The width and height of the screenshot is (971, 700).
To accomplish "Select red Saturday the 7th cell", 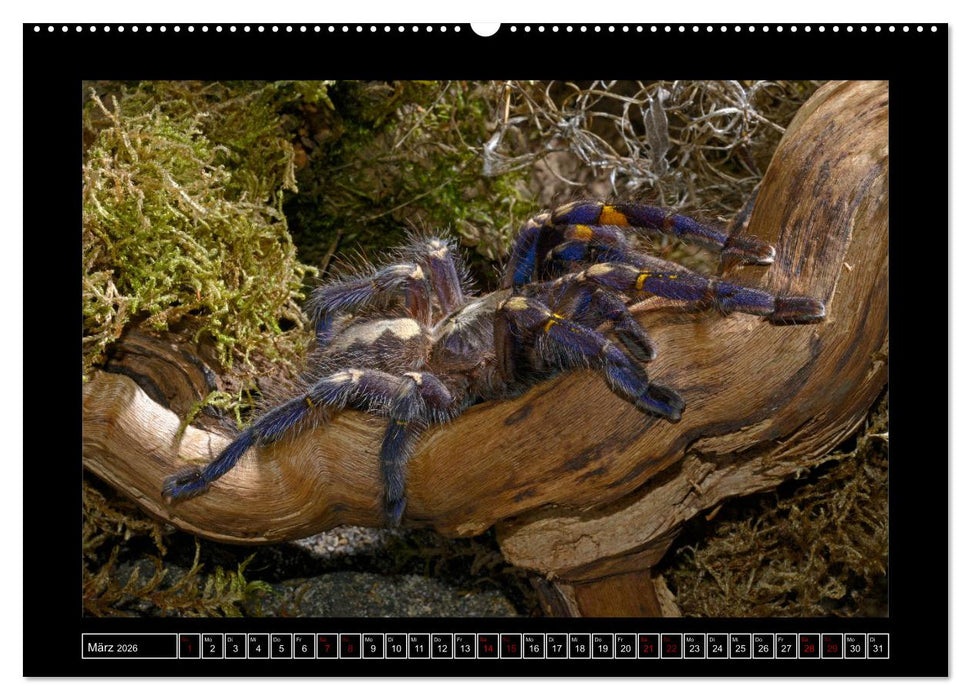I will coord(327,647).
